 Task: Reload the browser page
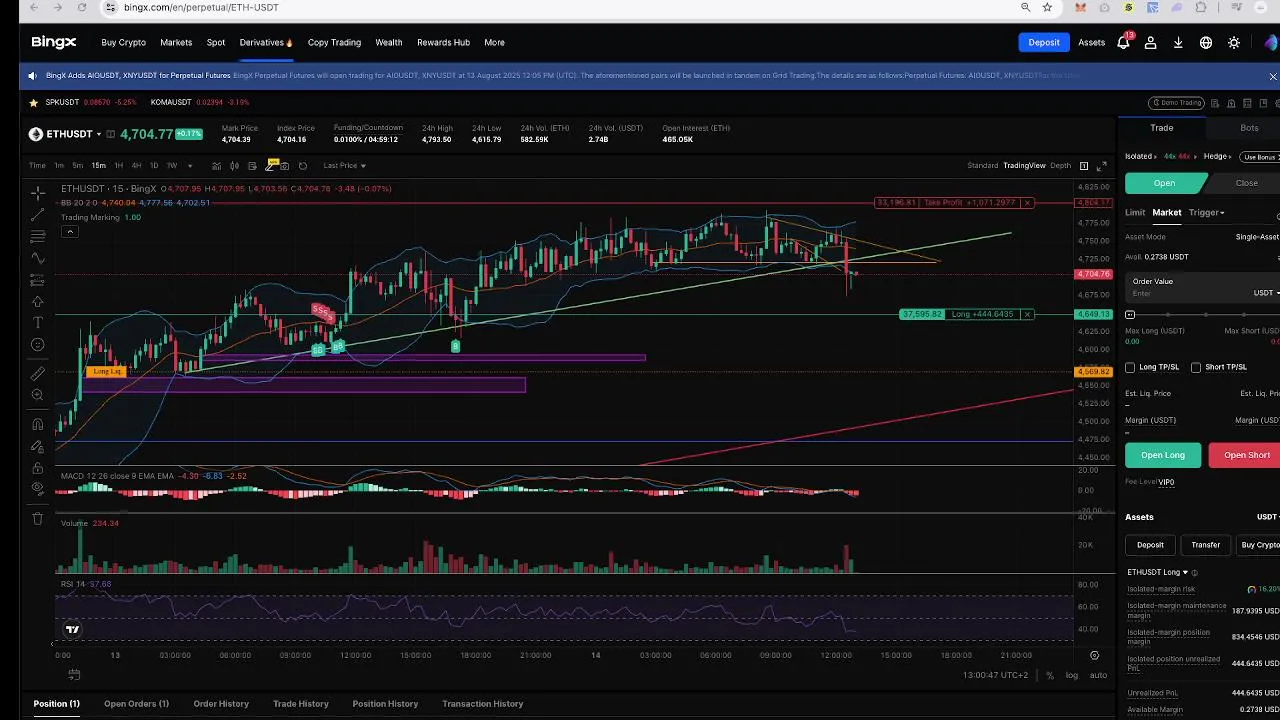pos(82,7)
